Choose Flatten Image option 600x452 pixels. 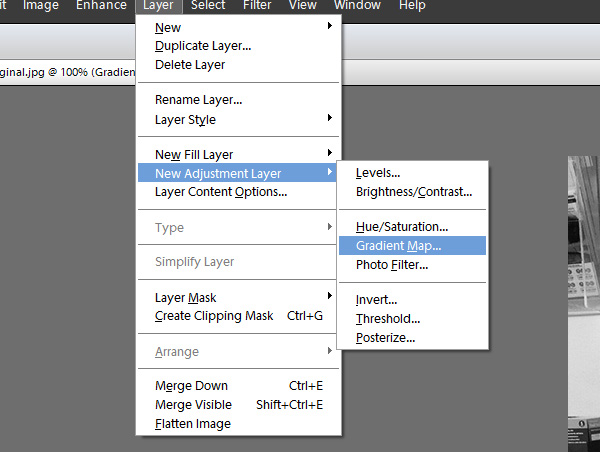(238, 424)
